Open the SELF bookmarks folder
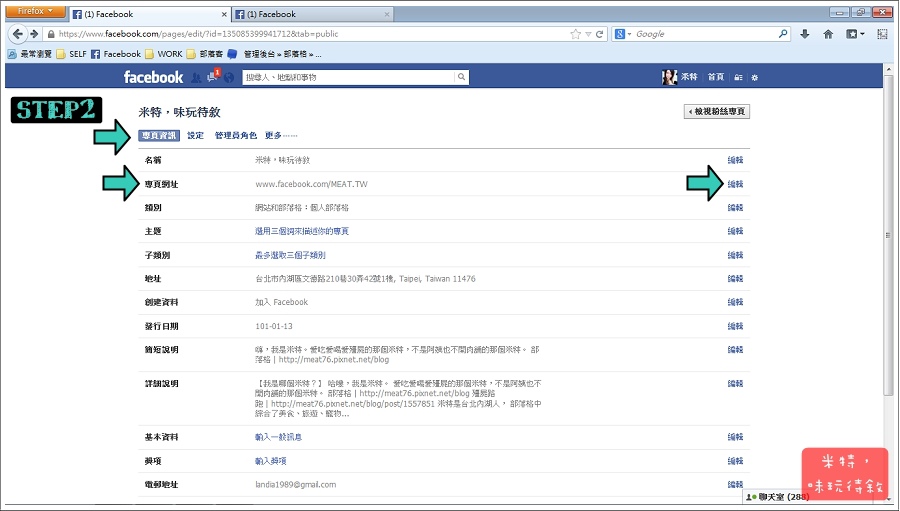 [71, 54]
